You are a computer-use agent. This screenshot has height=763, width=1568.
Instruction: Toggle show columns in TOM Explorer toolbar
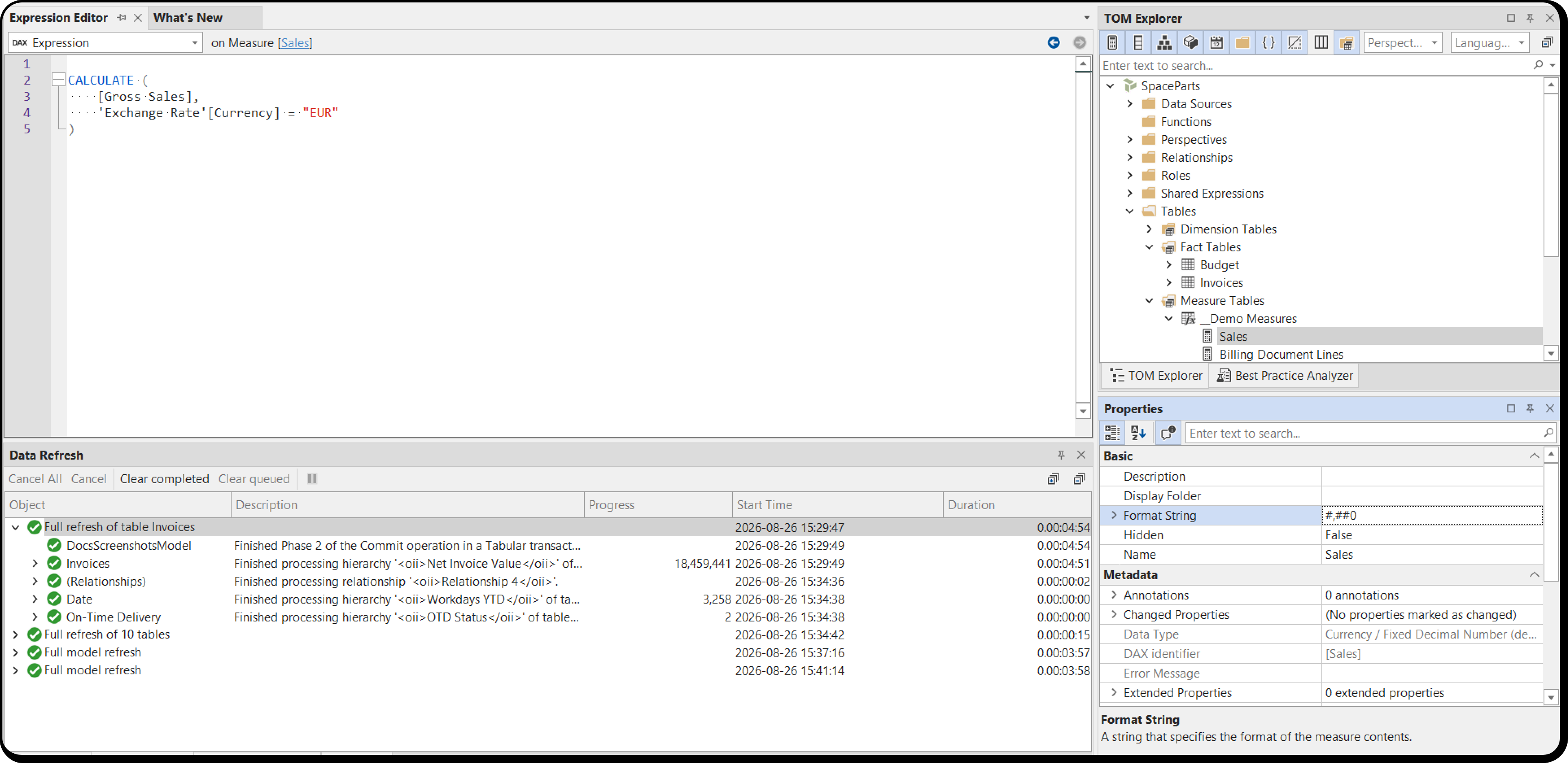[x=1138, y=43]
